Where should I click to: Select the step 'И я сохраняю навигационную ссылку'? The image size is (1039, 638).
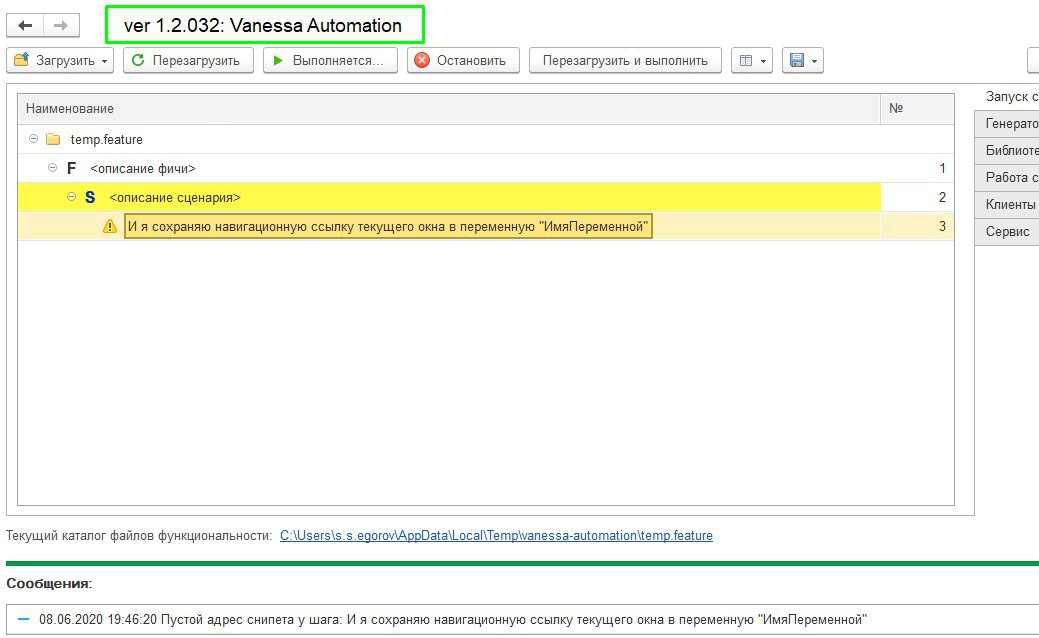[x=388, y=227]
